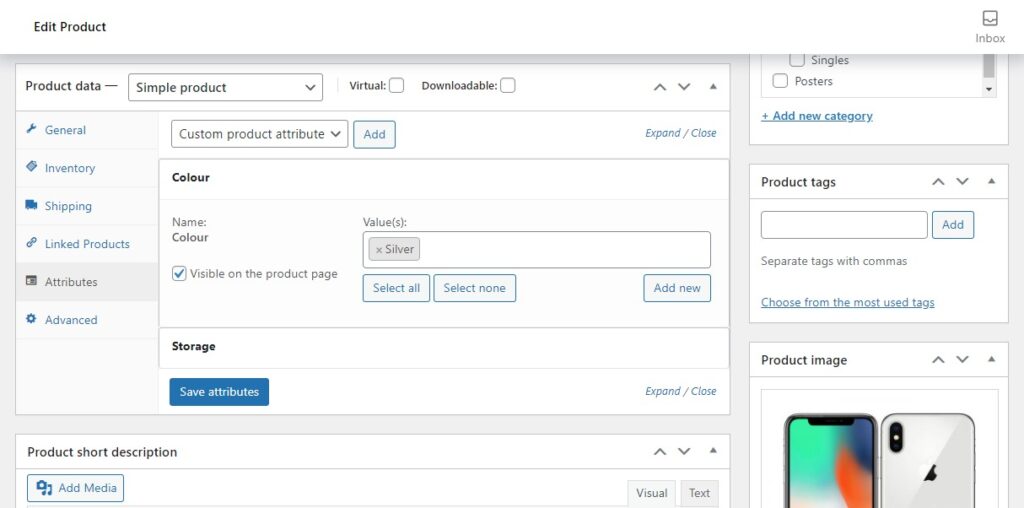
Task: Move Product data panel down
Action: pyautogui.click(x=684, y=87)
